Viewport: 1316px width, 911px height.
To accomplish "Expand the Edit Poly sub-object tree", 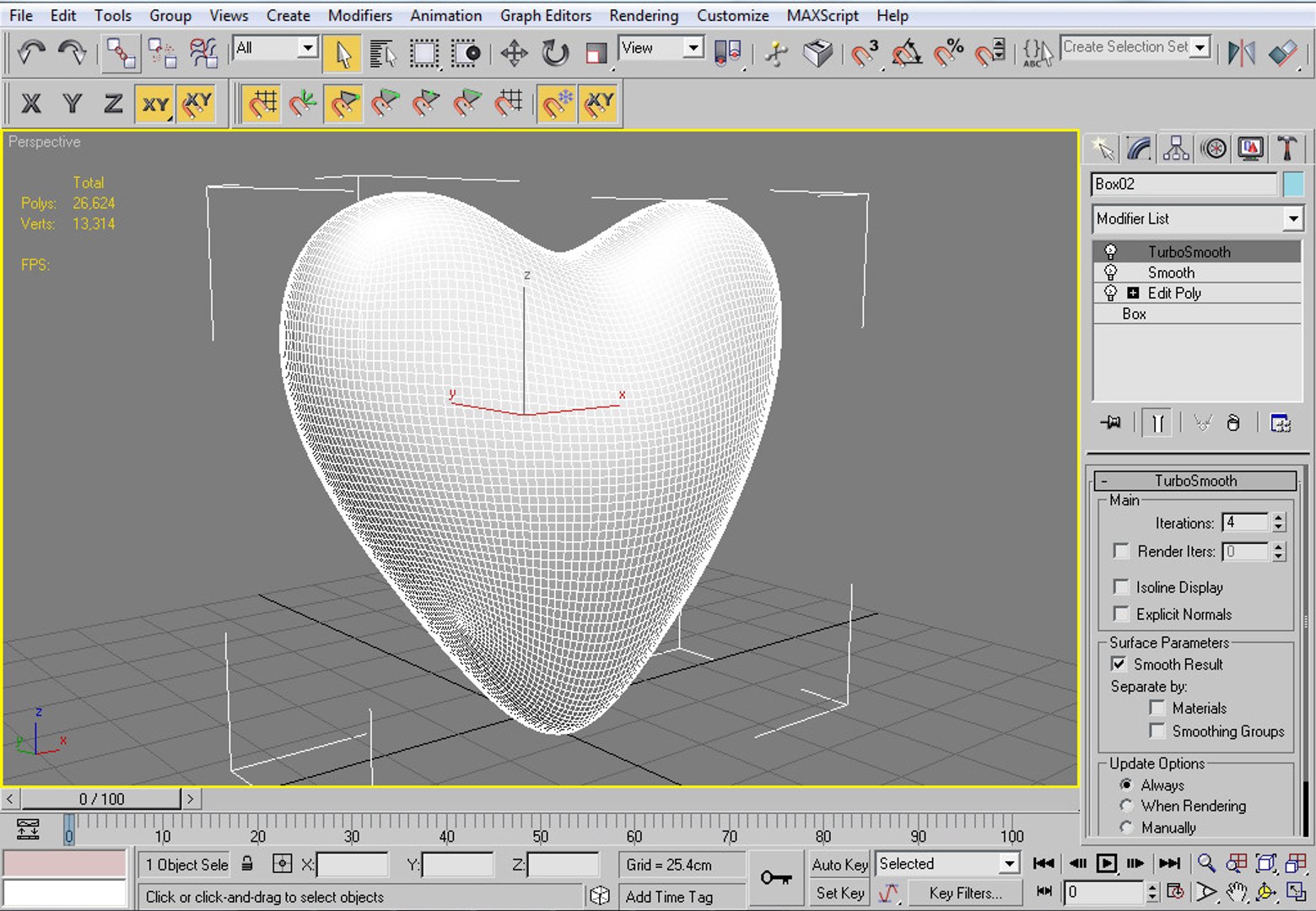I will point(1133,293).
